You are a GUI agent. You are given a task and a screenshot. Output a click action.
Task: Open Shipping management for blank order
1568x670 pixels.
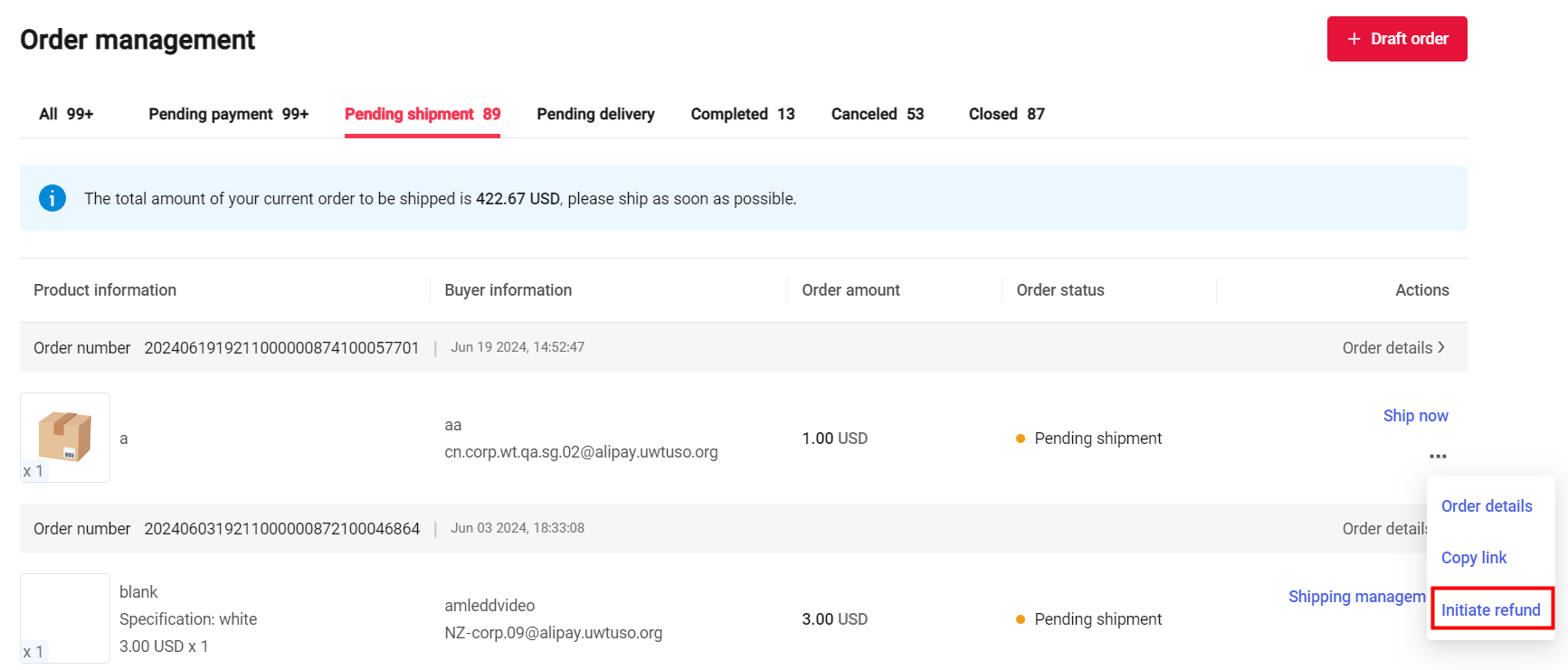[x=1356, y=597]
